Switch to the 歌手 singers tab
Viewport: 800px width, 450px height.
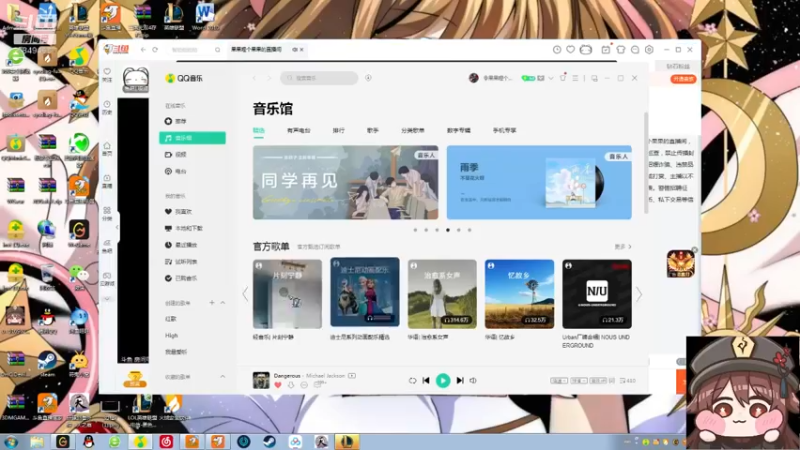coord(373,131)
